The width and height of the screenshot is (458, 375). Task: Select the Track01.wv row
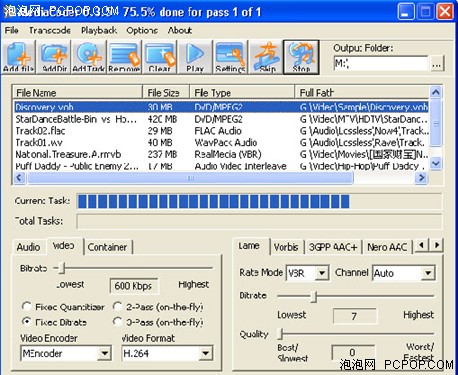click(x=221, y=143)
